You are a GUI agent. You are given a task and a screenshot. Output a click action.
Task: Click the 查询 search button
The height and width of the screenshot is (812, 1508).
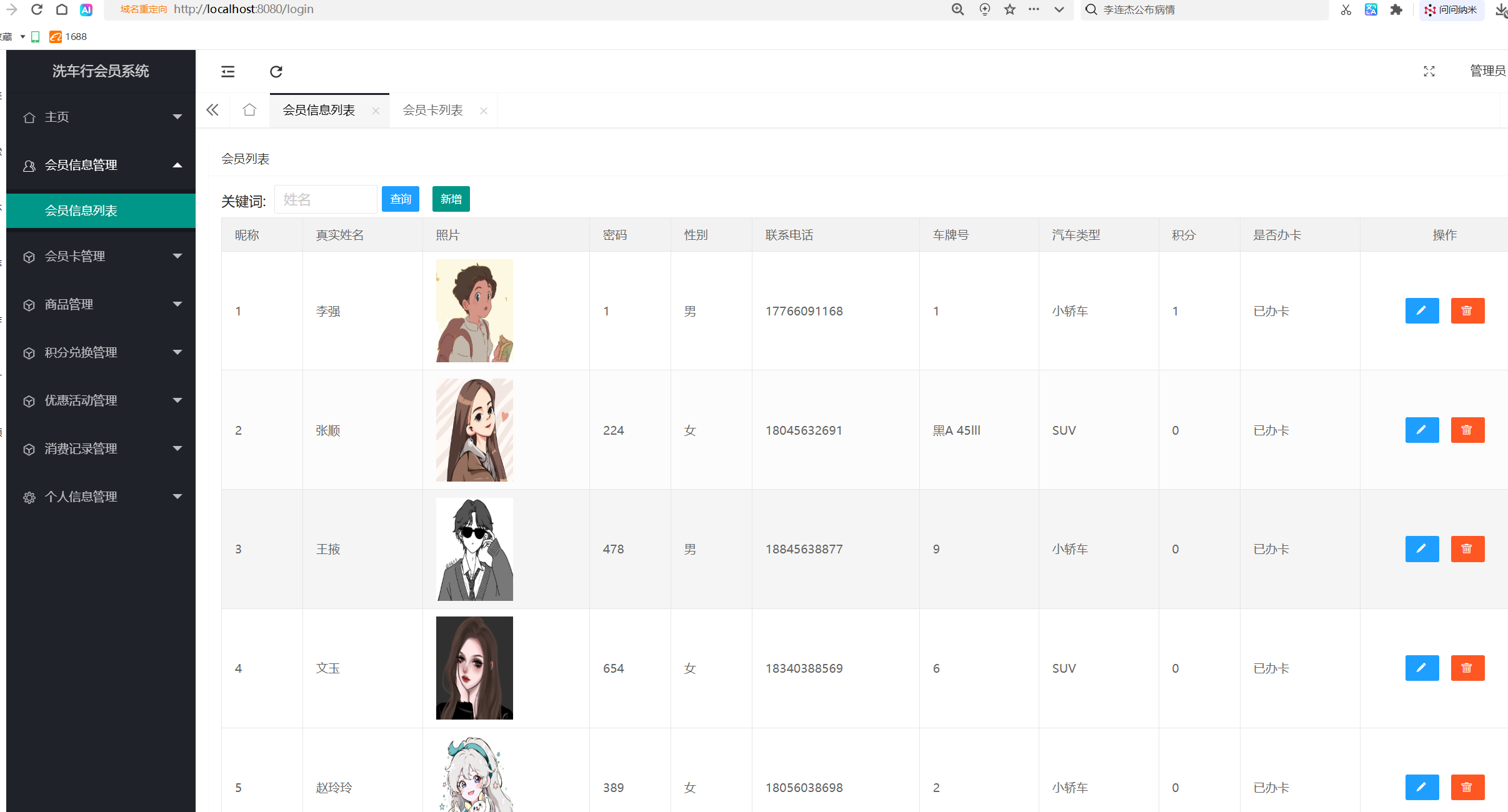[x=401, y=199]
